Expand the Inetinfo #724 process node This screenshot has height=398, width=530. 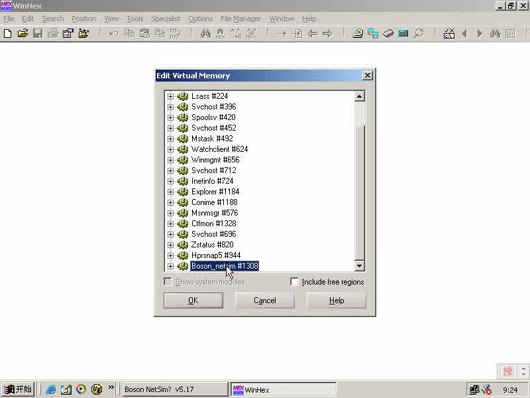pos(171,181)
